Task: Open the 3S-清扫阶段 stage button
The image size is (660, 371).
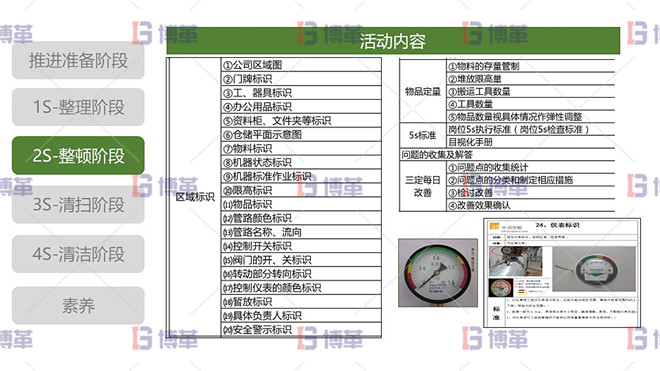Action: 78,205
